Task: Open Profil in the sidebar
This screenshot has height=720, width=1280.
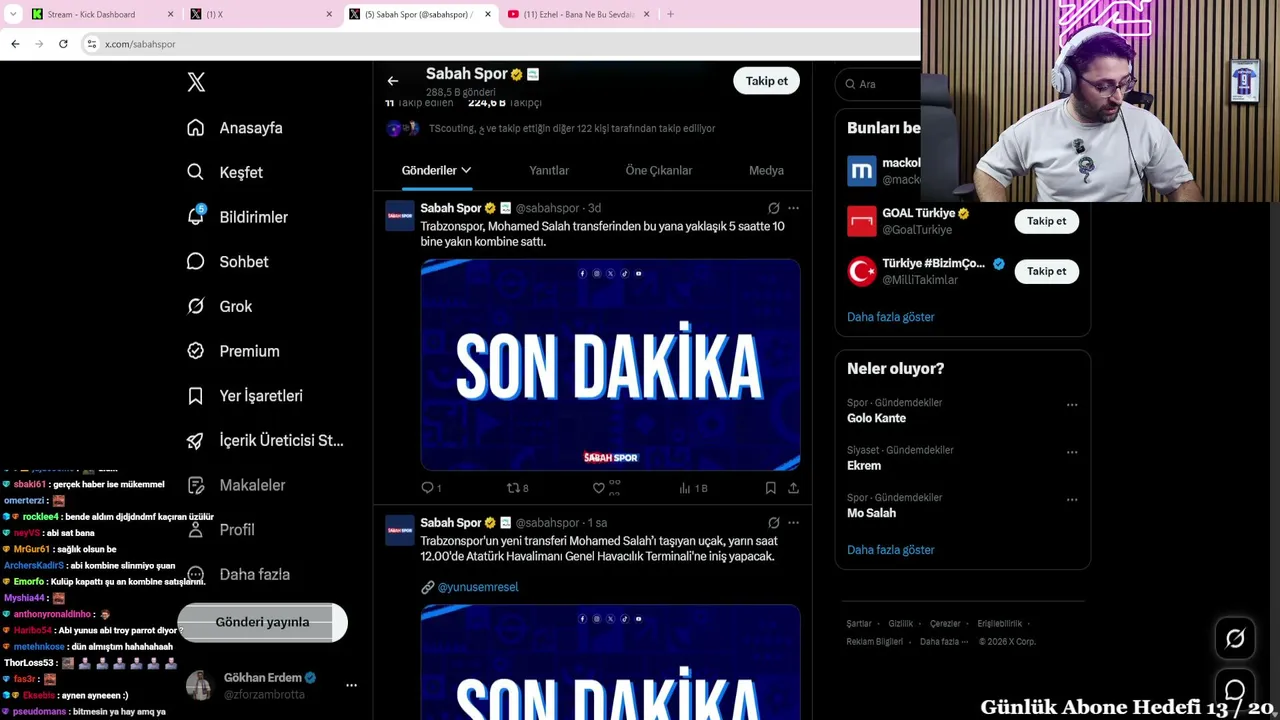Action: click(221, 530)
